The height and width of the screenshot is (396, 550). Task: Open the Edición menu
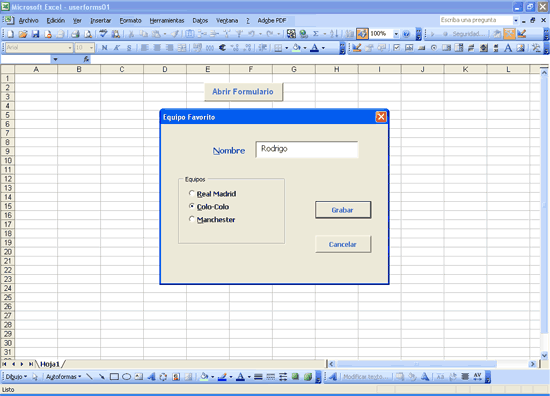tap(56, 21)
